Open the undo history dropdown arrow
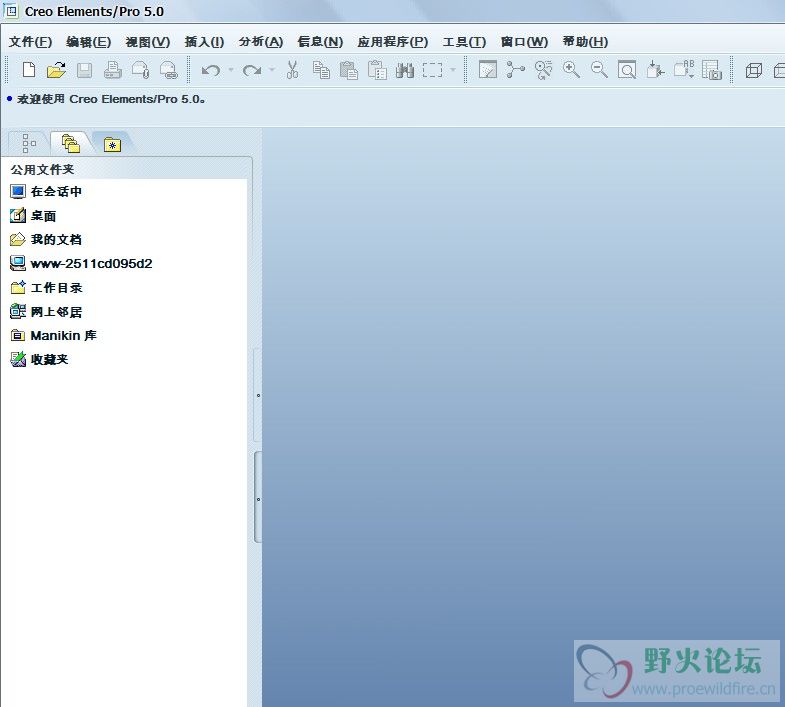785x707 pixels. pyautogui.click(x=231, y=70)
